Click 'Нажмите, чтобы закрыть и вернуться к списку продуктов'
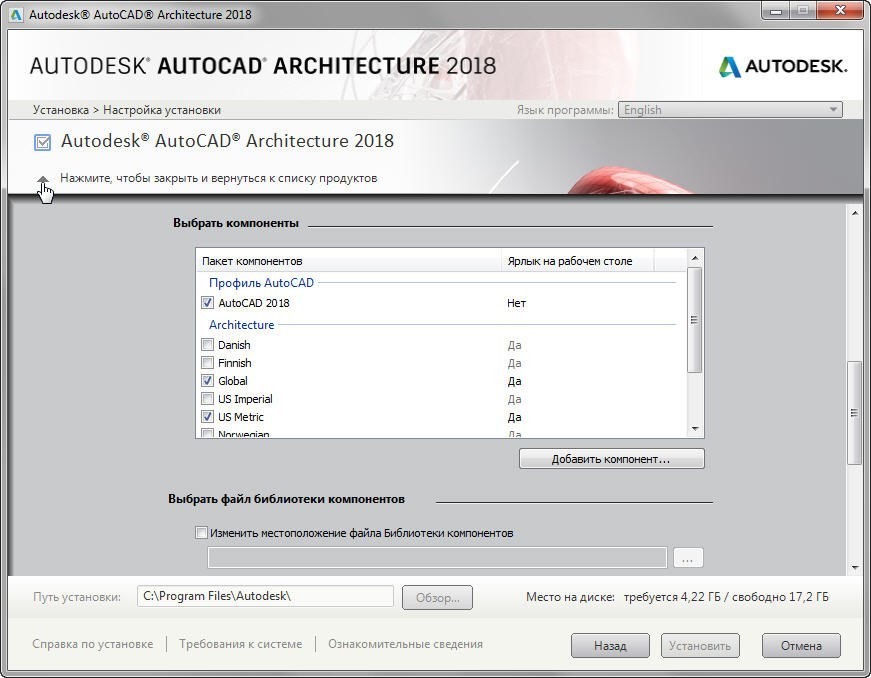The image size is (871, 678). click(x=219, y=178)
